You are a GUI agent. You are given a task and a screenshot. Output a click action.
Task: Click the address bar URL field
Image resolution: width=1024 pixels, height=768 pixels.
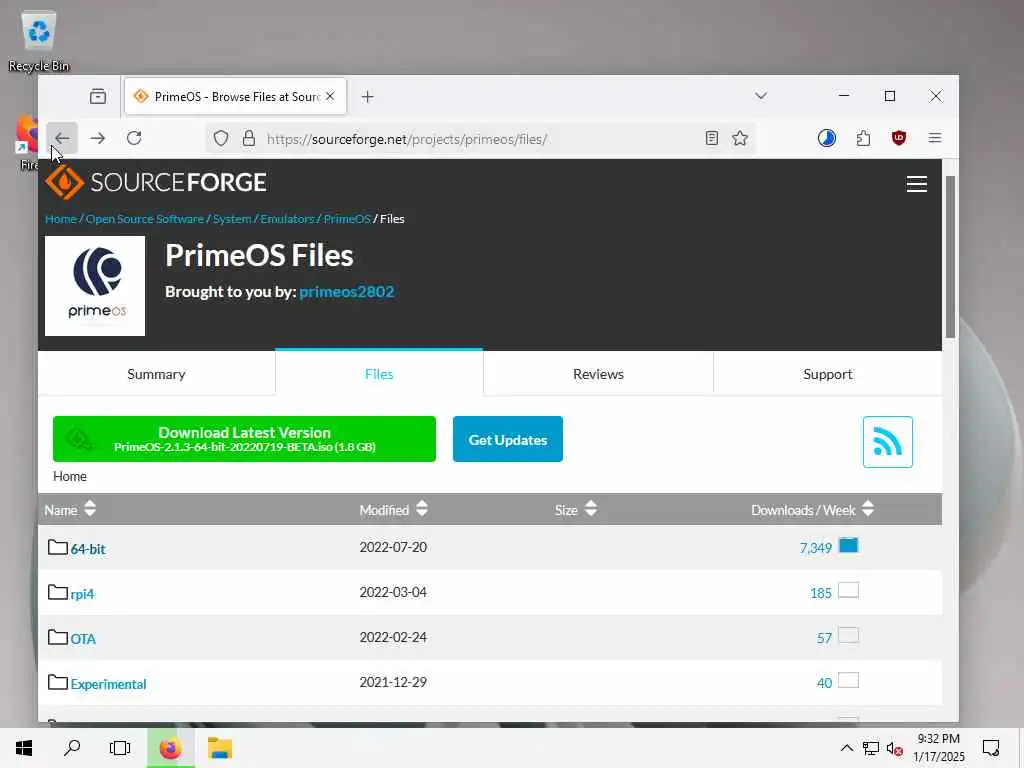[480, 138]
